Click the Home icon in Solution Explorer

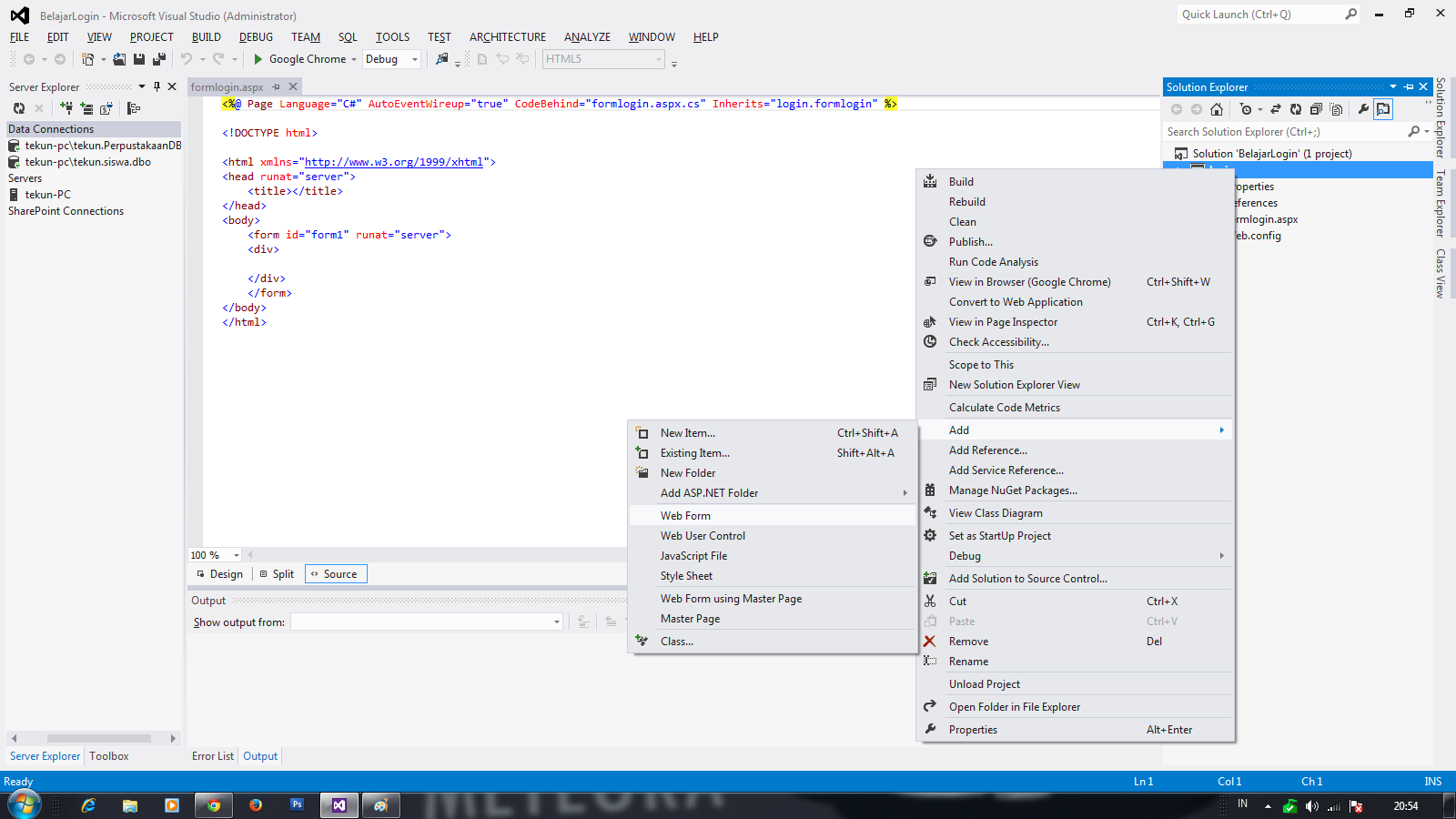pos(1217,108)
